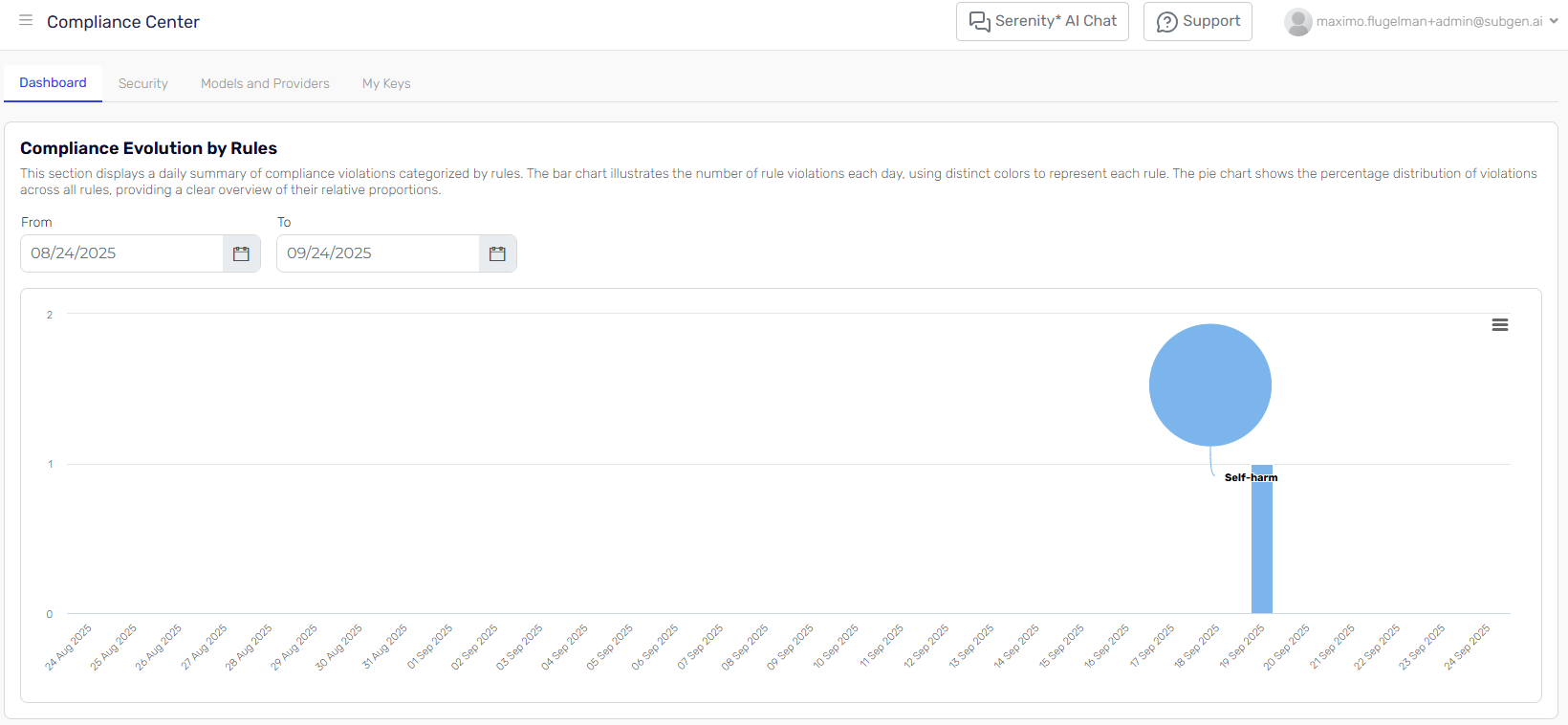
Task: Open the hamburger navigation menu
Action: [26, 20]
